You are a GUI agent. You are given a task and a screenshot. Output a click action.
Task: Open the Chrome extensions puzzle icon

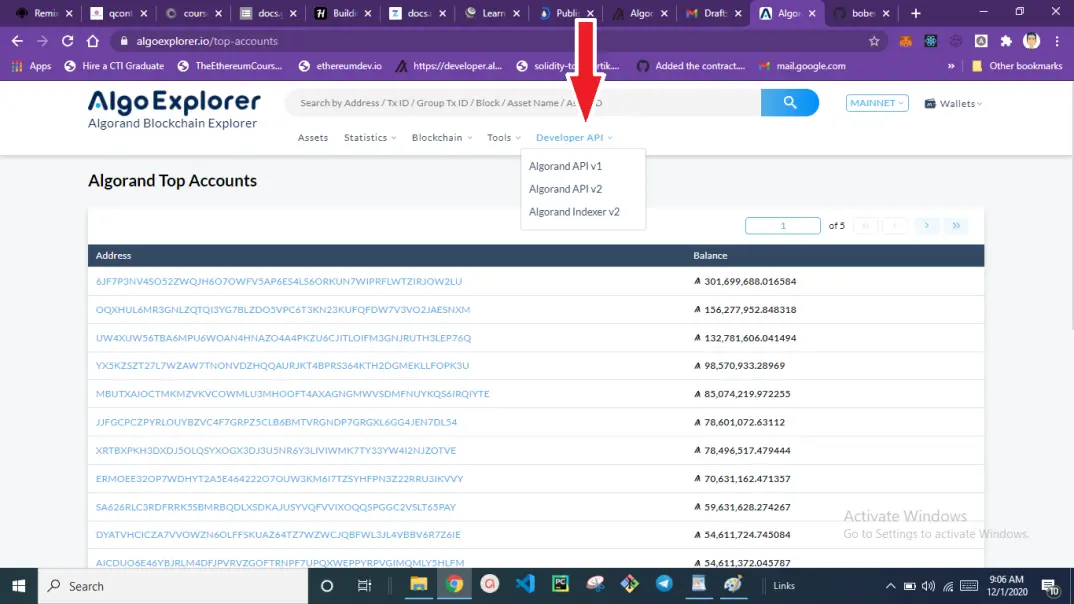pos(1006,41)
